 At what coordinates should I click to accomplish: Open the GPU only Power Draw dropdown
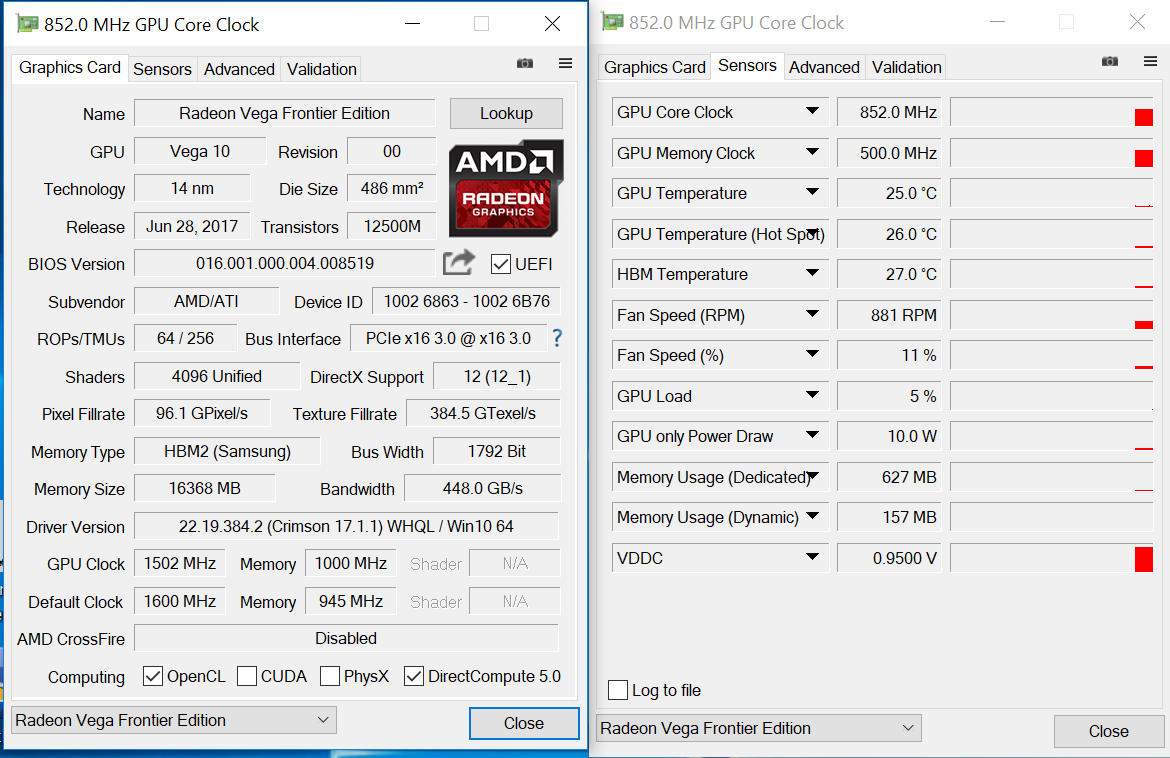[x=813, y=436]
